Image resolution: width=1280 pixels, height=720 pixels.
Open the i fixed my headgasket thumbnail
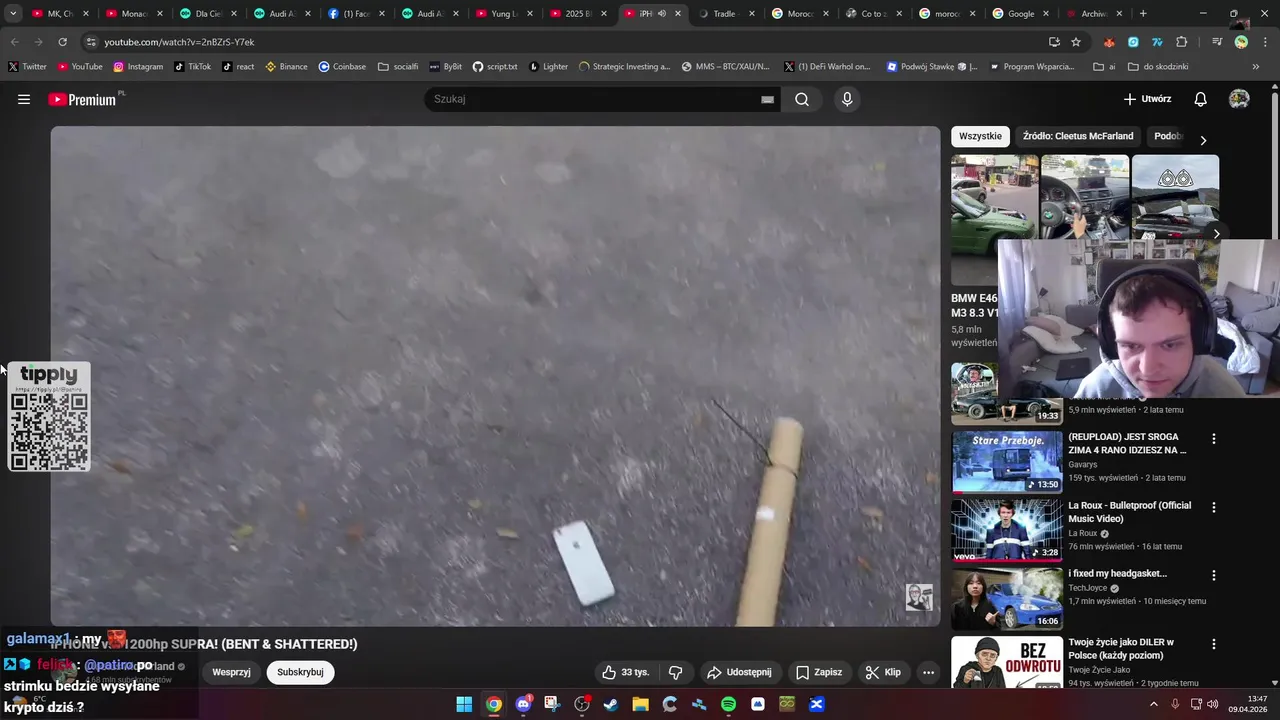1006,599
